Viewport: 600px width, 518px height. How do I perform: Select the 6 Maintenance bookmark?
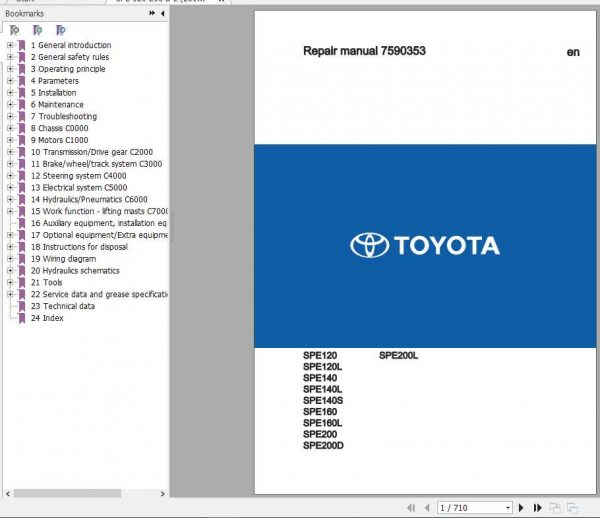point(57,104)
